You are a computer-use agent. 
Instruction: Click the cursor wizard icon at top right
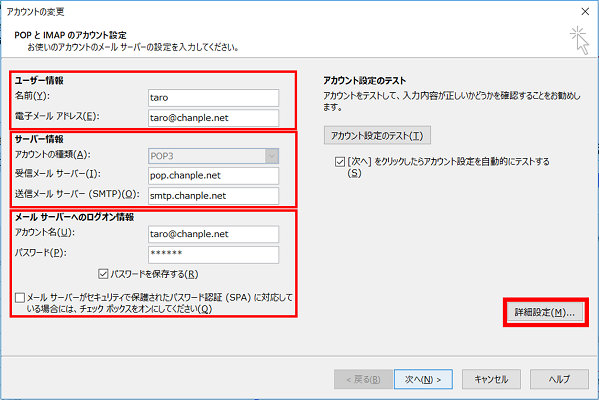click(580, 40)
